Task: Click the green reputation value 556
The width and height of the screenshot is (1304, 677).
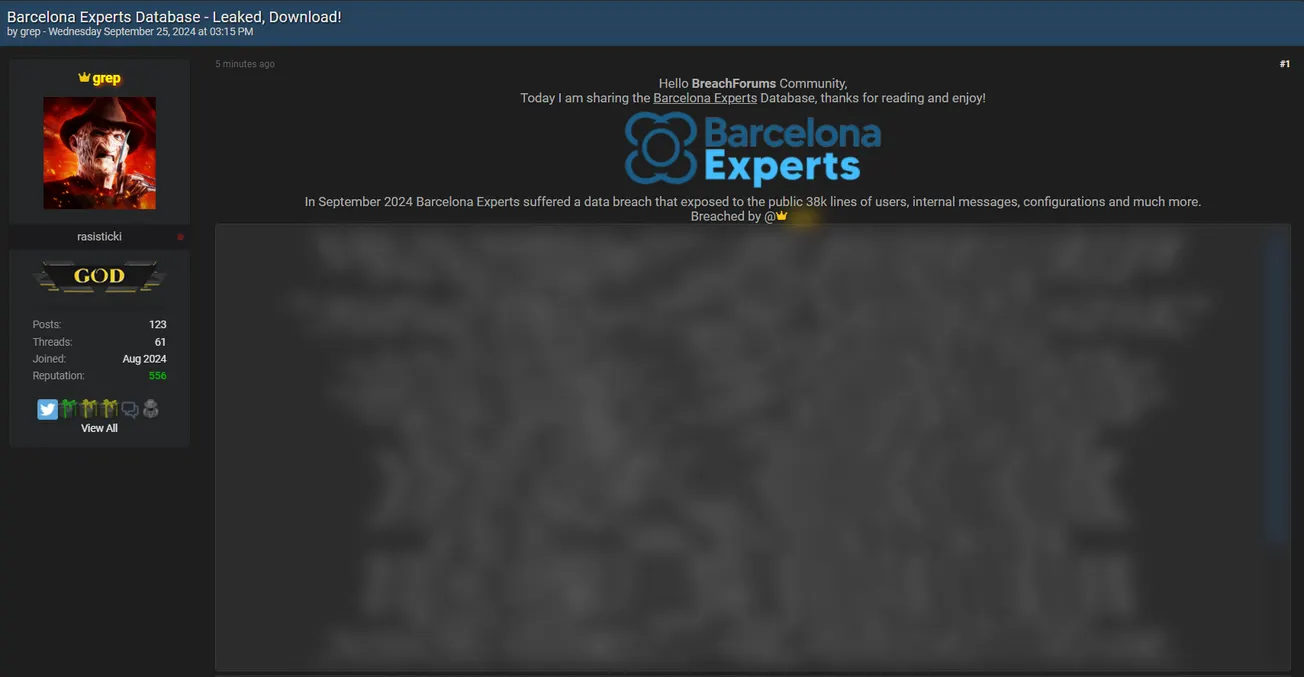Action: click(157, 376)
